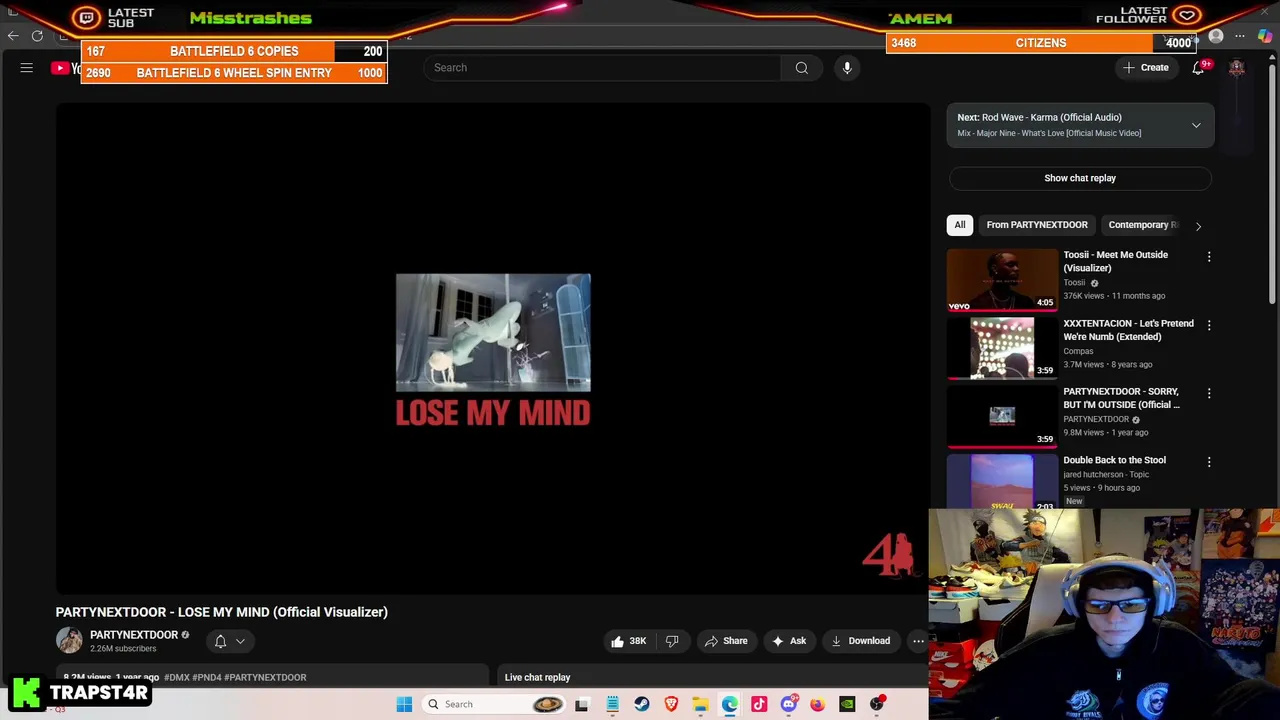
Task: Open the Copilot sidebar icon
Action: pos(1265,37)
